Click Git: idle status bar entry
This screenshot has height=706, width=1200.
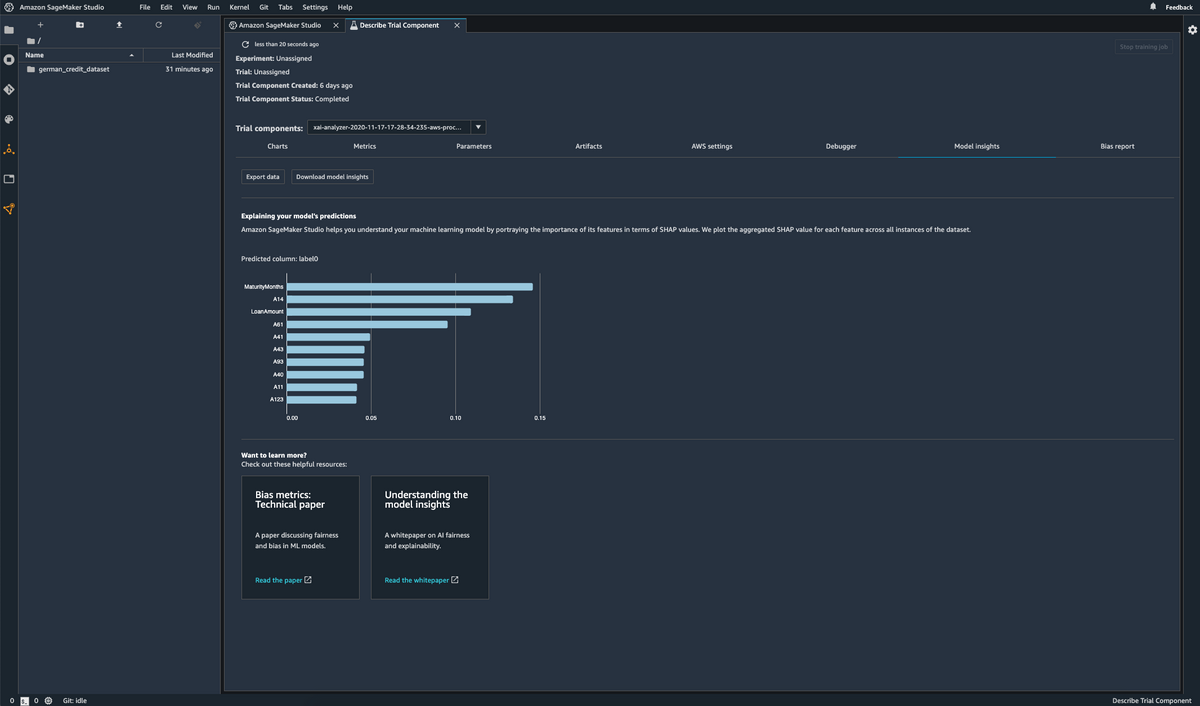pos(75,700)
